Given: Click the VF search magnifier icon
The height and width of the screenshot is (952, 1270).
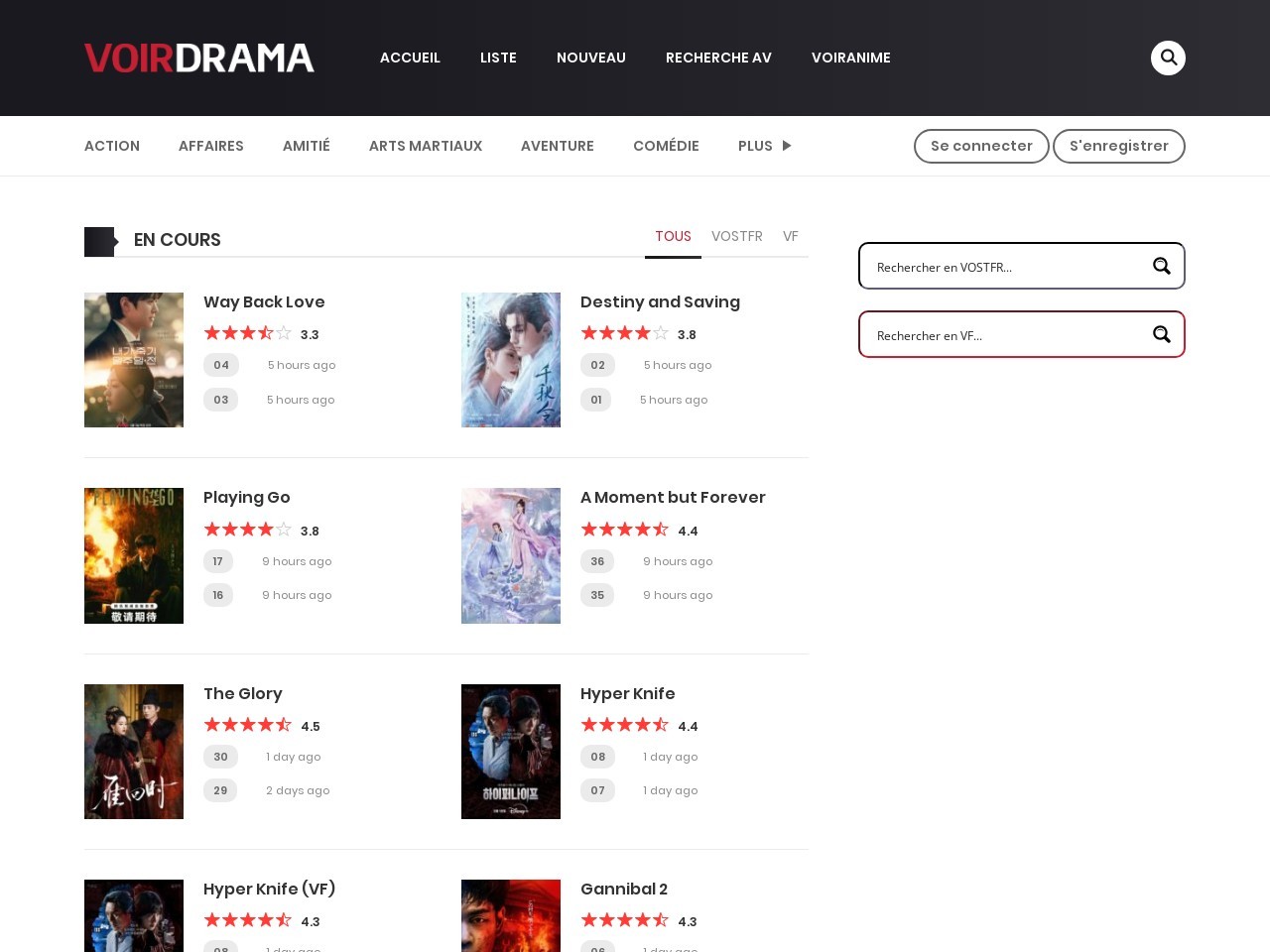Looking at the screenshot, I should click(1161, 334).
